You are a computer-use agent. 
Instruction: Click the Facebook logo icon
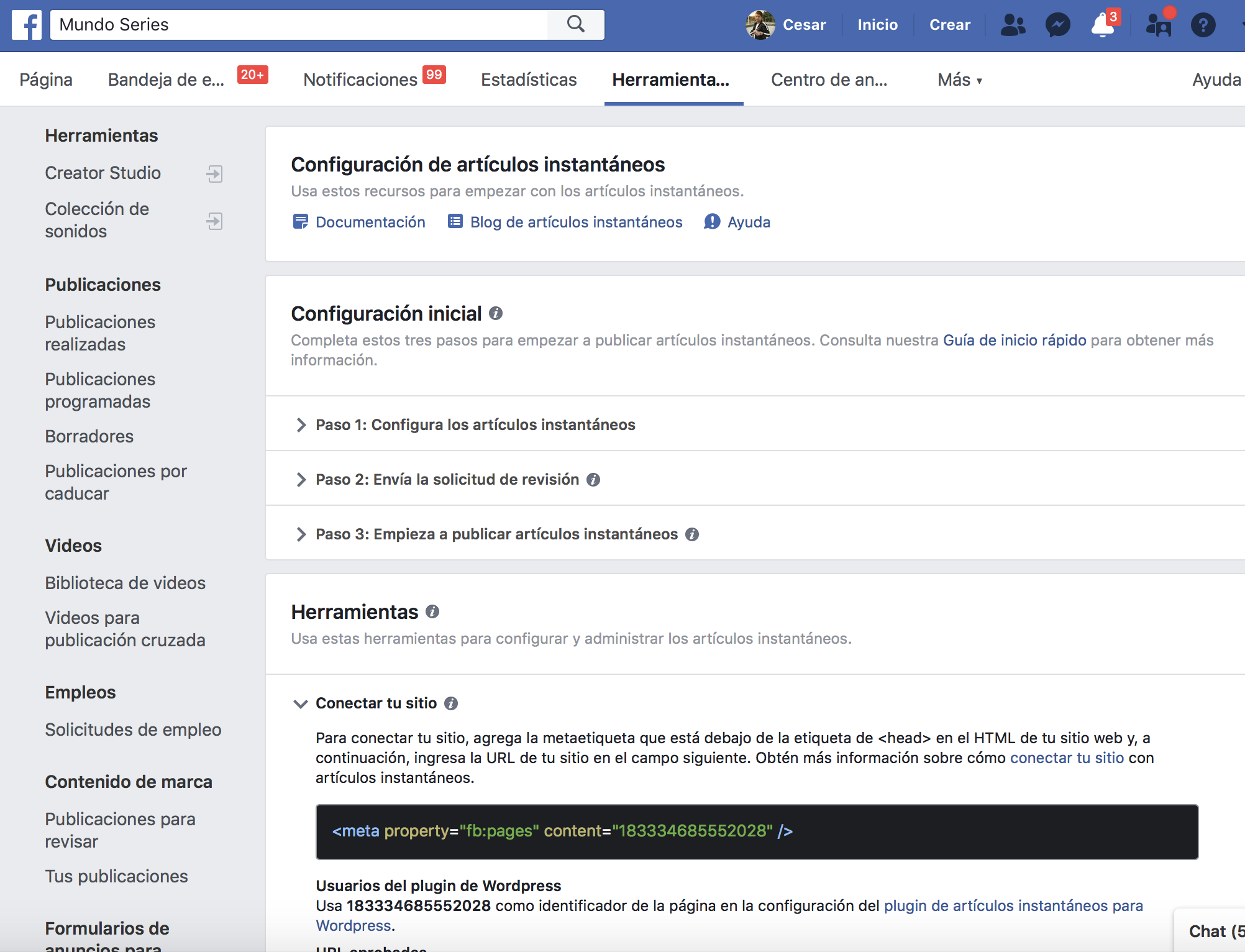27,25
